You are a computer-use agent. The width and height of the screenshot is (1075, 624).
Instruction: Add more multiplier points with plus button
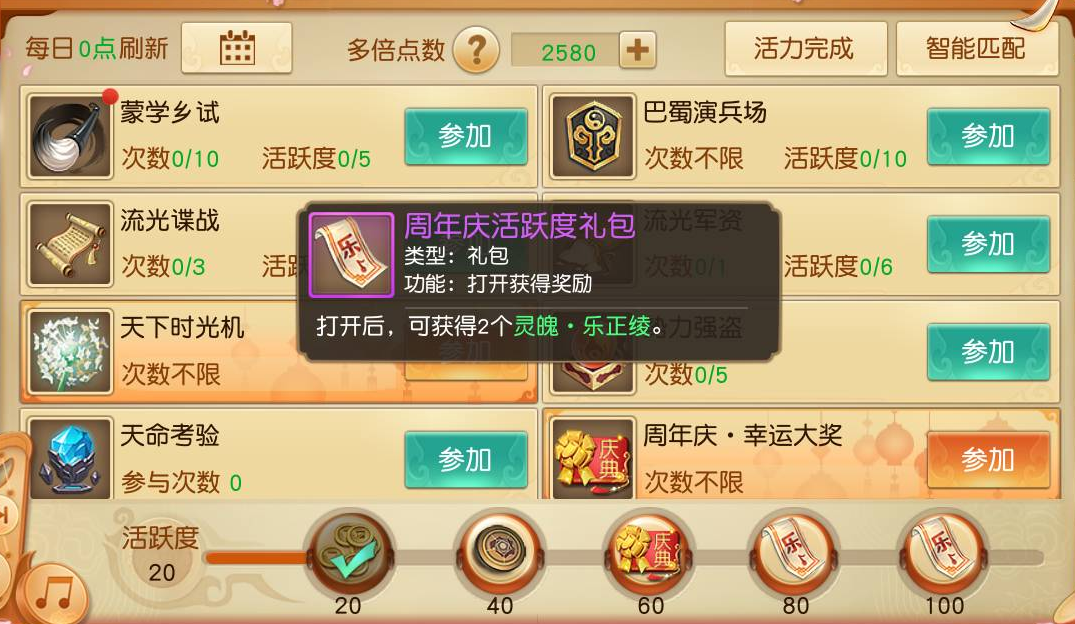point(638,49)
